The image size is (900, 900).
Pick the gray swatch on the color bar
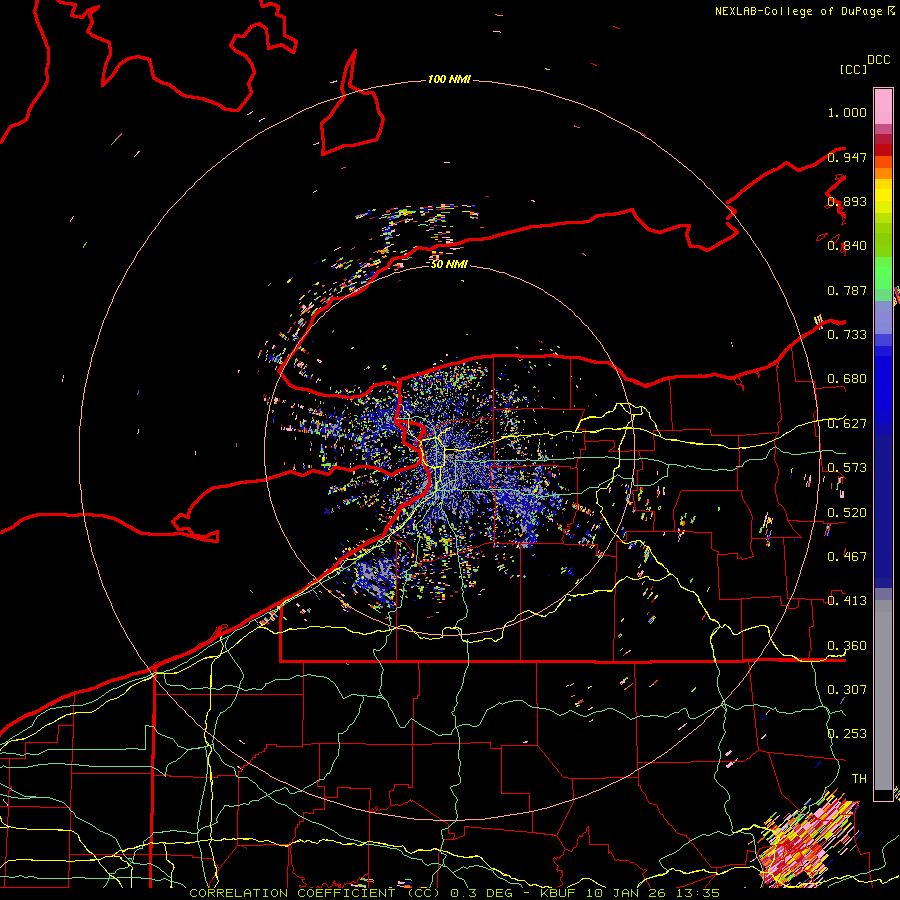[x=883, y=695]
